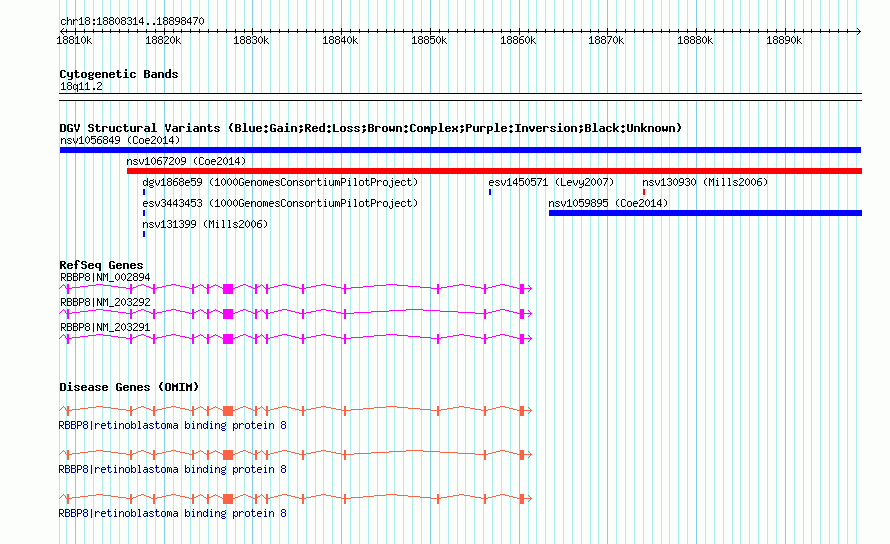Image resolution: width=890 pixels, height=544 pixels.
Task: Open the nsv1067209 (Coe2014) label
Action: pos(186,161)
